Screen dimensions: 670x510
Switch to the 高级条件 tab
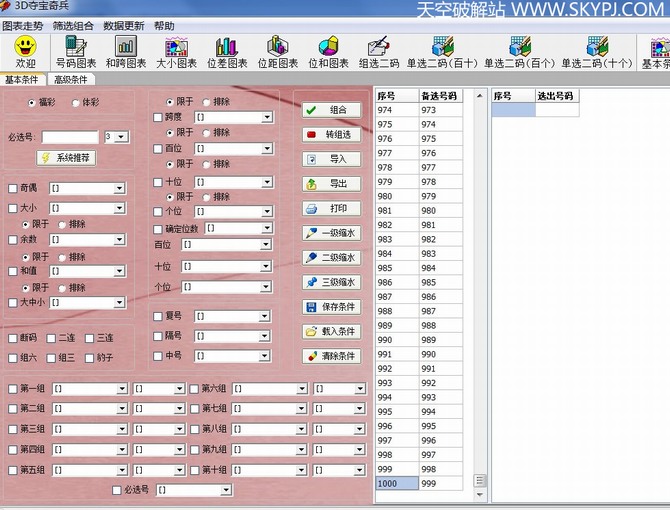[70, 80]
